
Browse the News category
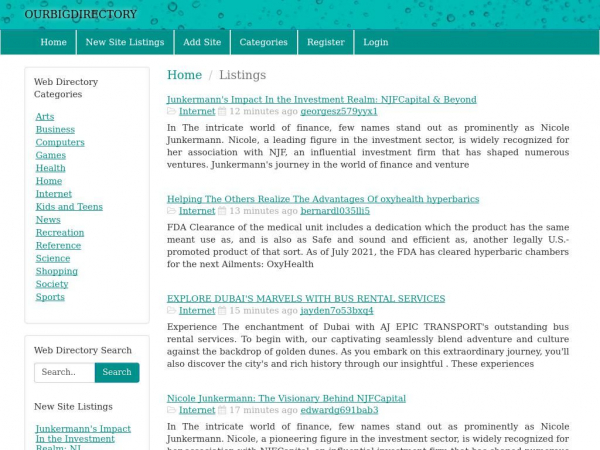[x=48, y=220]
